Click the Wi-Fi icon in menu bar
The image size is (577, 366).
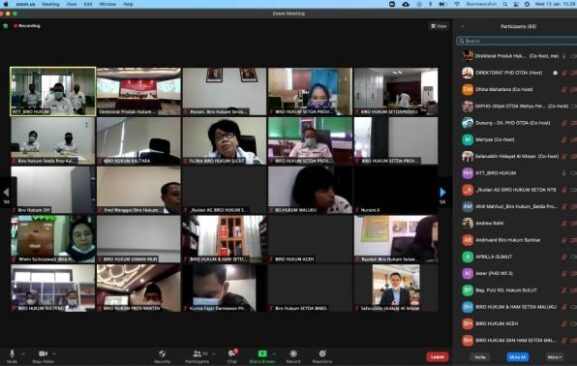(x=457, y=4)
